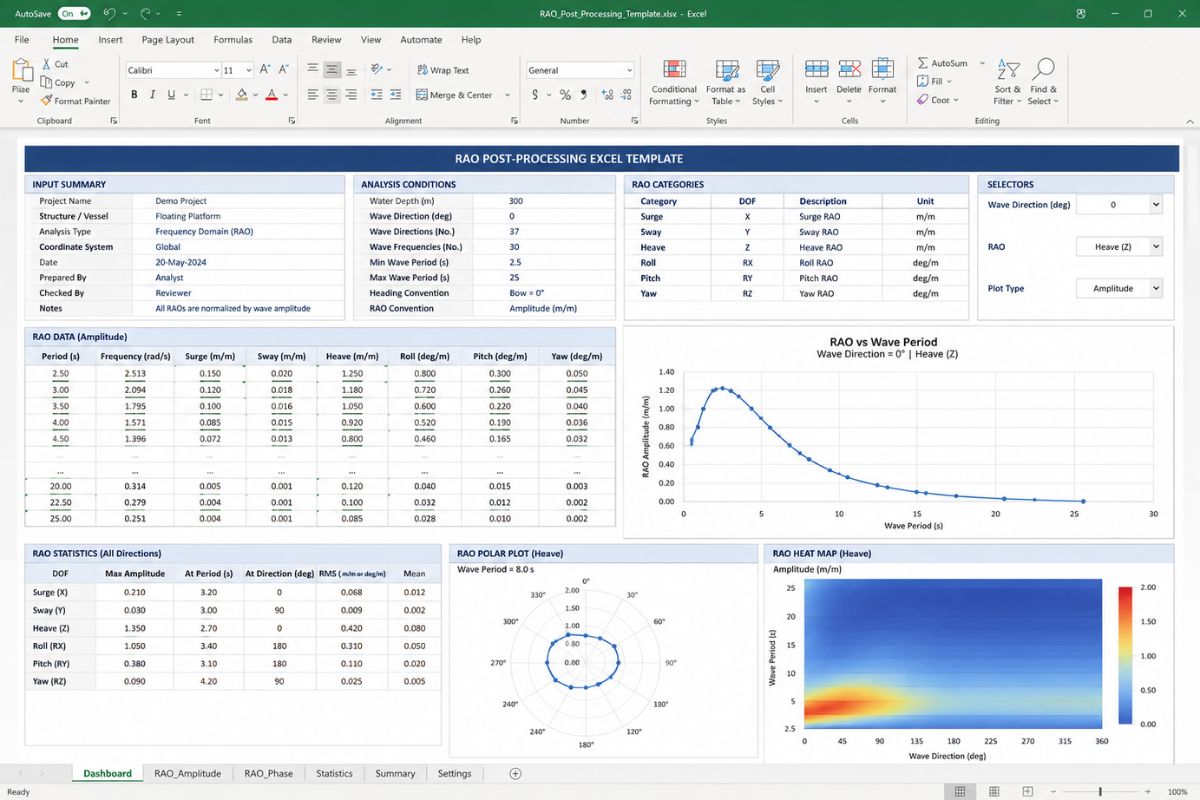Toggle the AutoSave switch
The width and height of the screenshot is (1200, 800).
pyautogui.click(x=74, y=14)
